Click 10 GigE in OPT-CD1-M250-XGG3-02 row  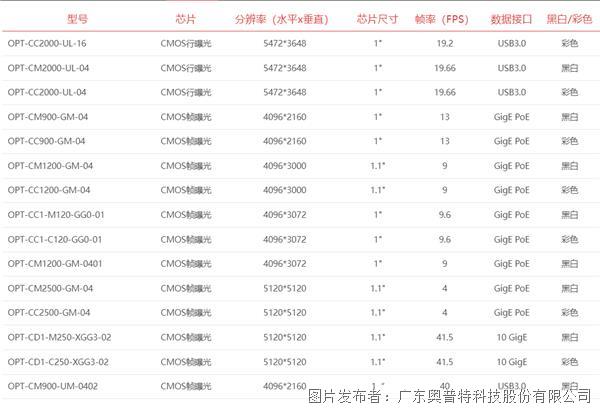[512, 337]
